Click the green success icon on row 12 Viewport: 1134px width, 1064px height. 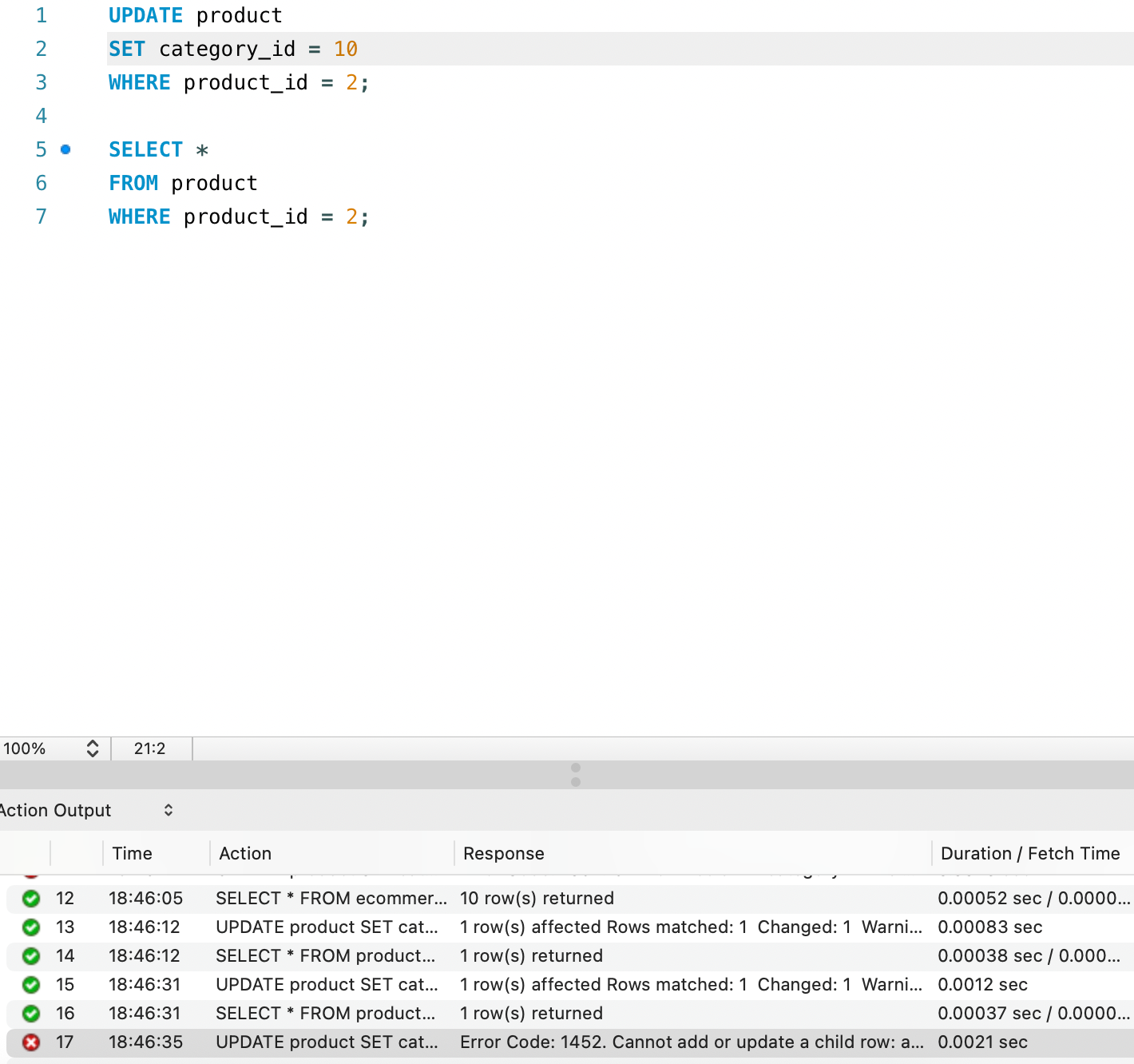tap(31, 899)
